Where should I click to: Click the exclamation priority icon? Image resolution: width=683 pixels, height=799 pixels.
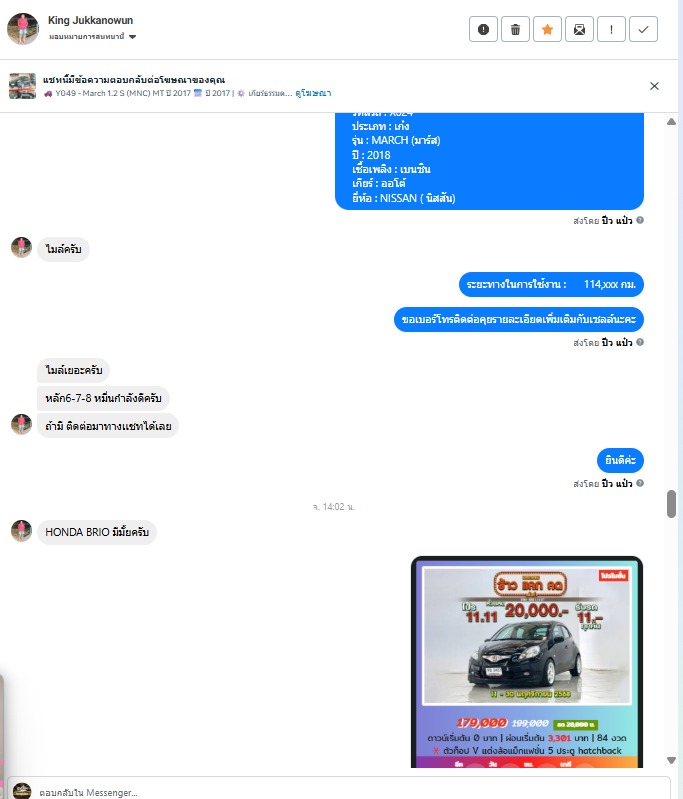click(611, 29)
